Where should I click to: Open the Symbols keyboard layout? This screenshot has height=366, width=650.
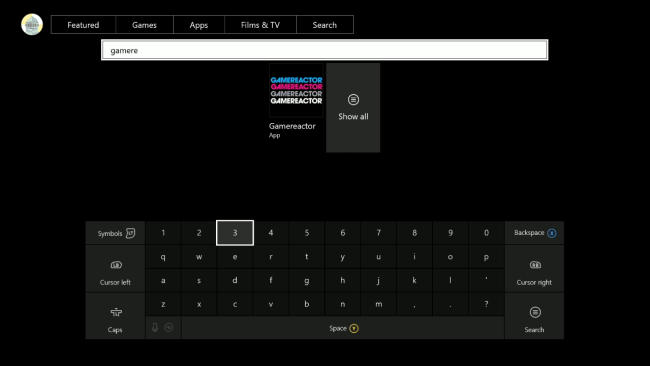tap(115, 233)
